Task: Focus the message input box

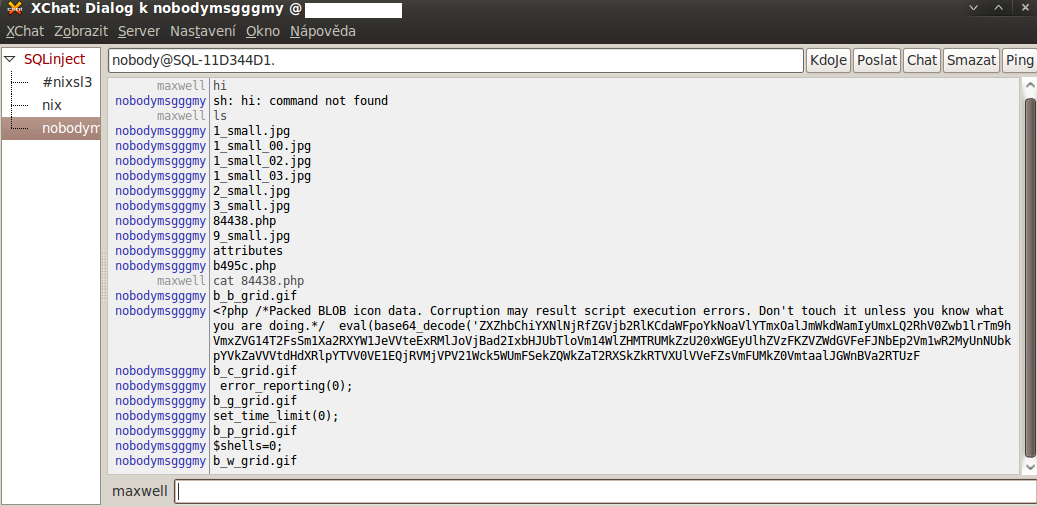Action: click(605, 491)
